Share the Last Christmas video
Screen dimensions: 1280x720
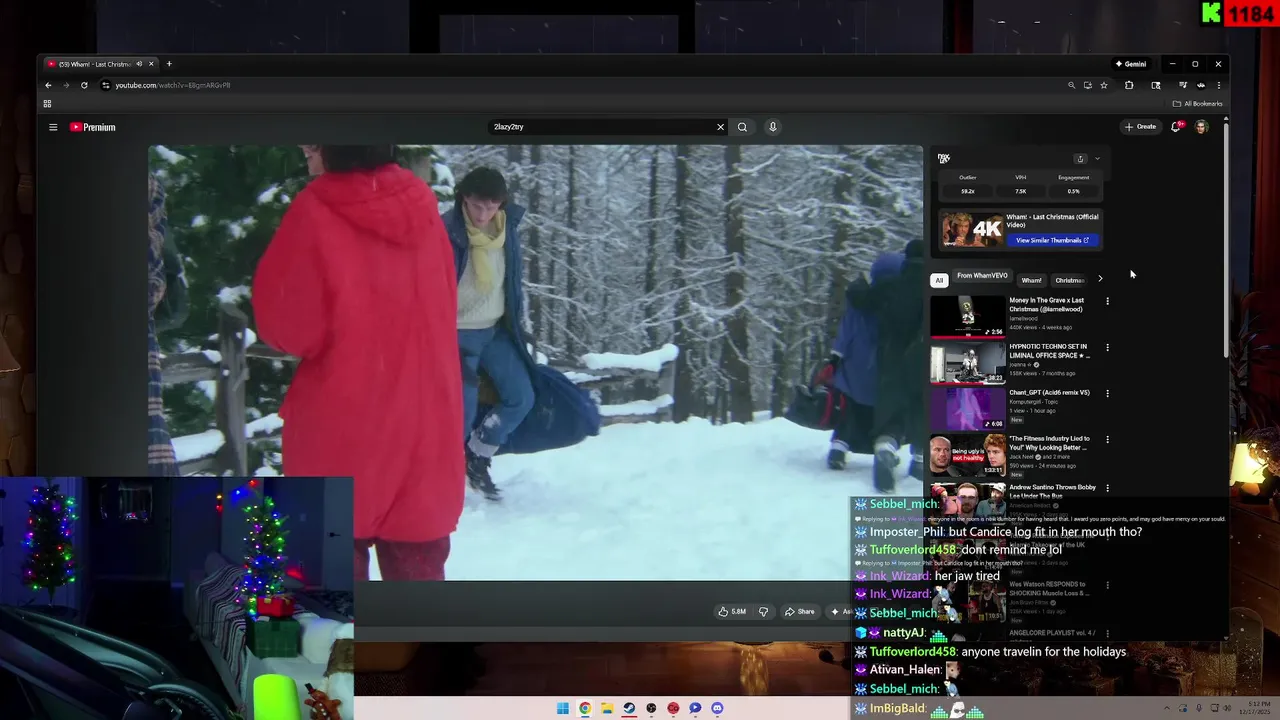click(799, 611)
